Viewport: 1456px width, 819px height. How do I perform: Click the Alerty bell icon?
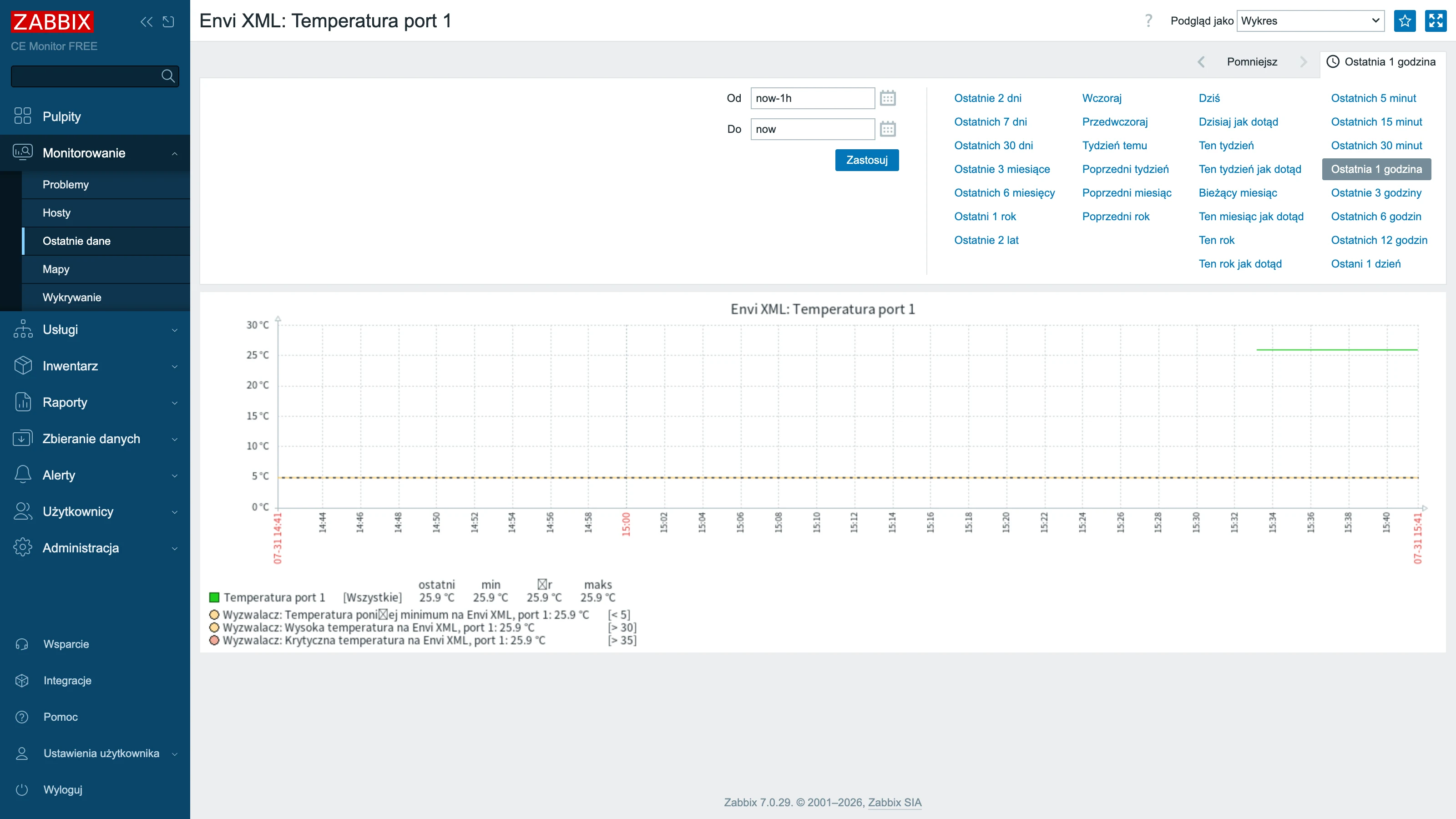pos(23,475)
